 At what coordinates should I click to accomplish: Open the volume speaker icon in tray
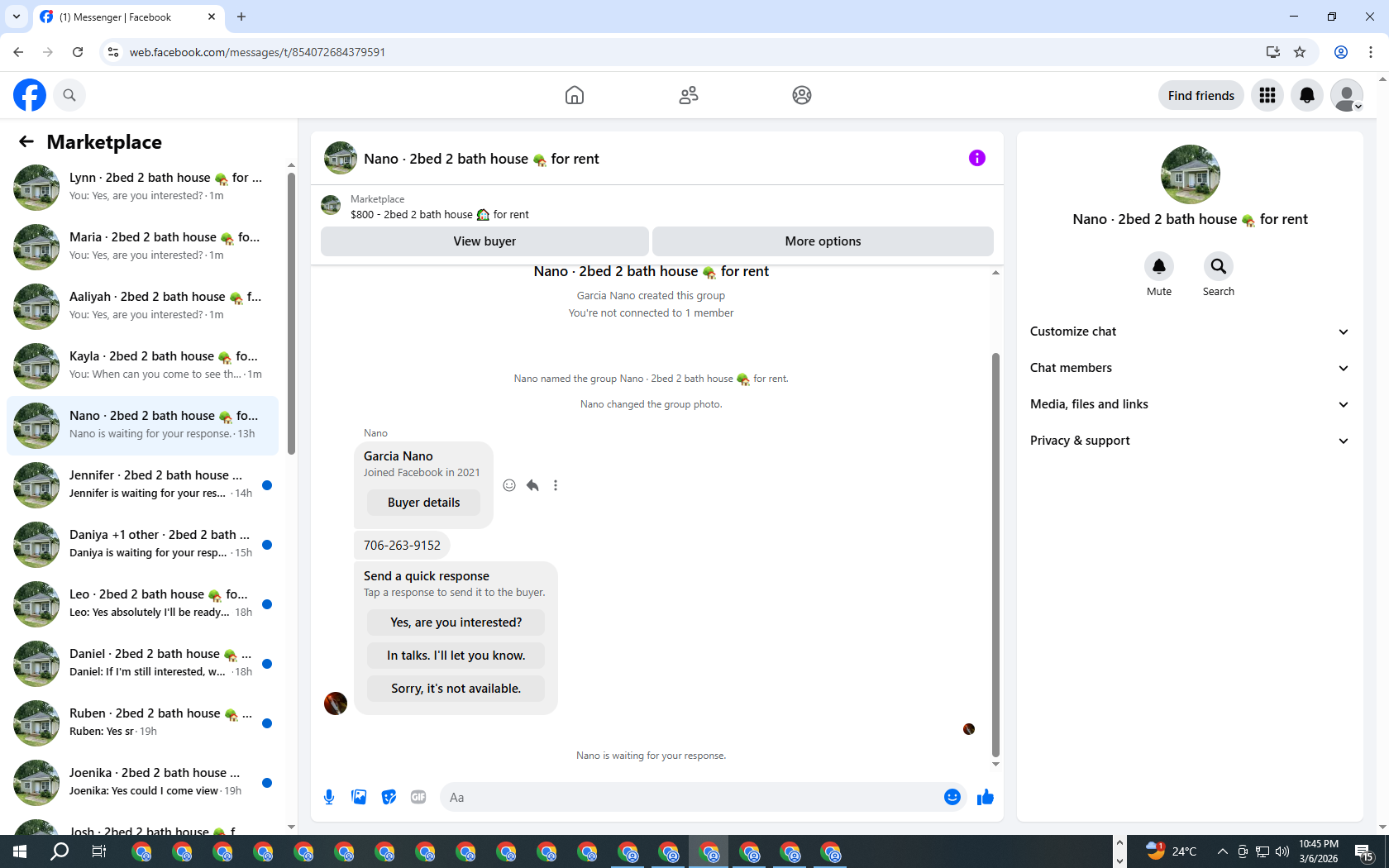[1282, 851]
